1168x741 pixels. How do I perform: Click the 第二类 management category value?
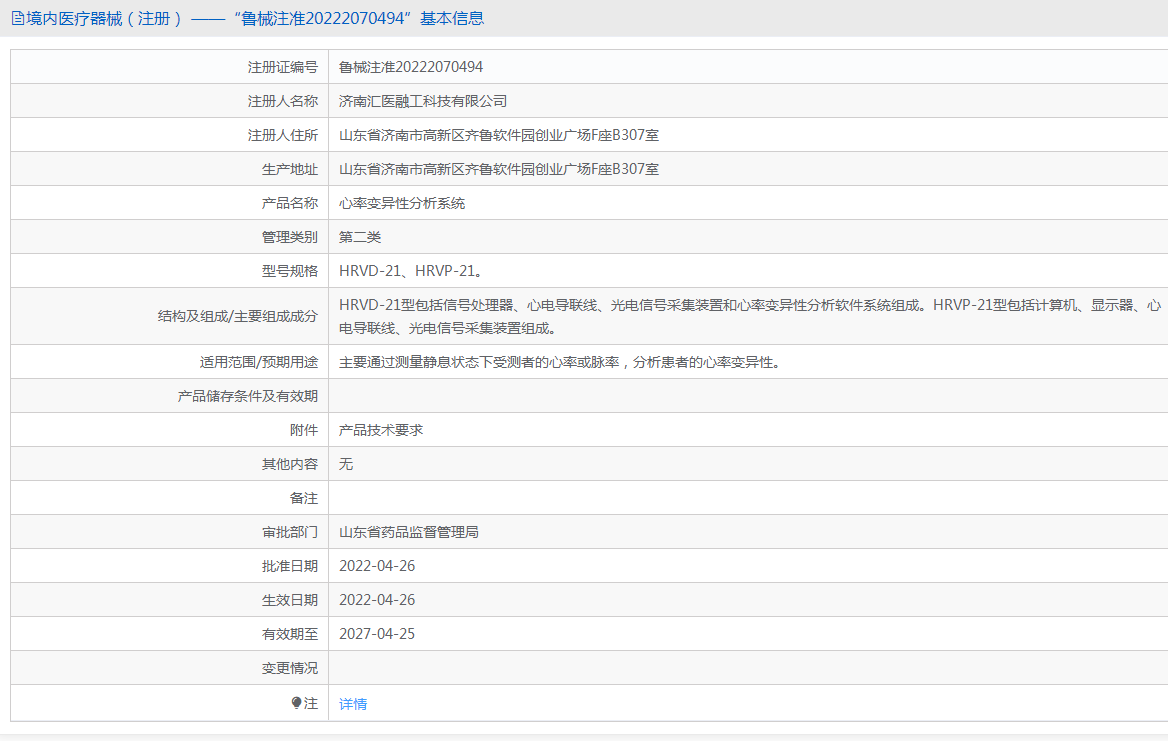[360, 238]
